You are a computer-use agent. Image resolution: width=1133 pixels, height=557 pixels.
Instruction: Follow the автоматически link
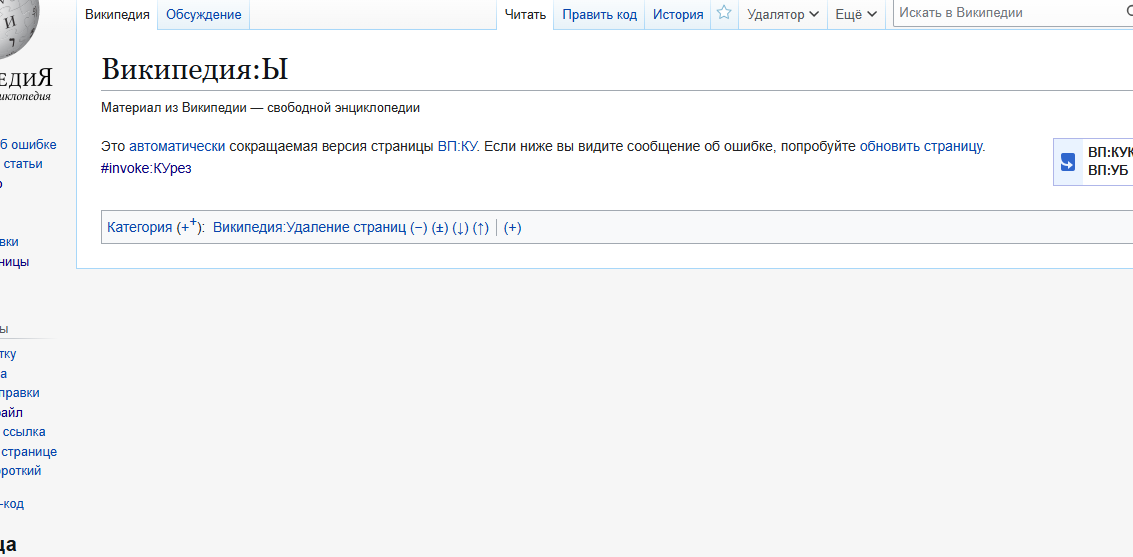point(177,147)
